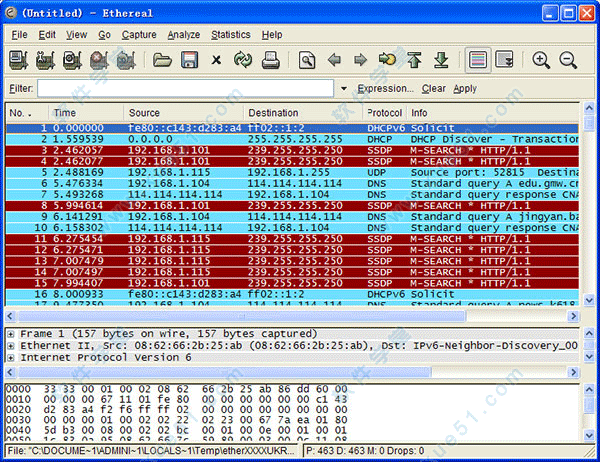600x462 pixels.
Task: Sort by Info column header
Action: [493, 113]
